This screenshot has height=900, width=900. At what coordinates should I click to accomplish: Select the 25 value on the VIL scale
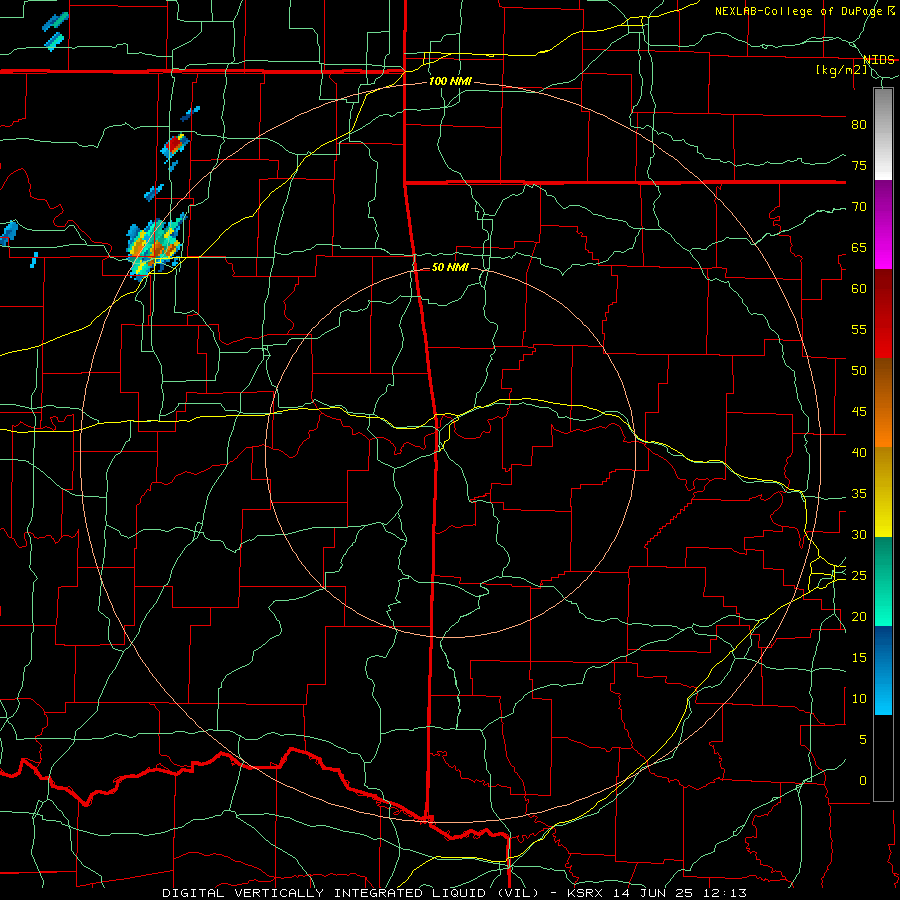pos(859,576)
